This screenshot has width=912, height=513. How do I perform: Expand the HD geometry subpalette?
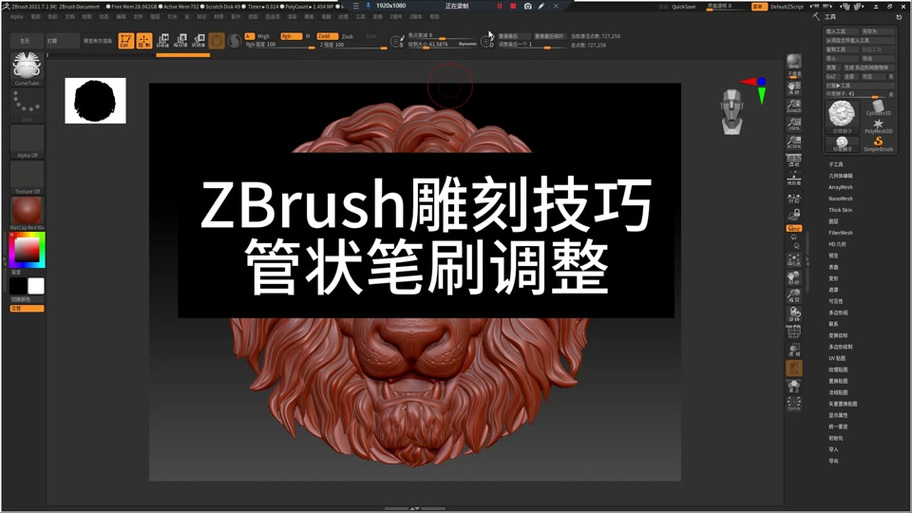click(x=838, y=244)
